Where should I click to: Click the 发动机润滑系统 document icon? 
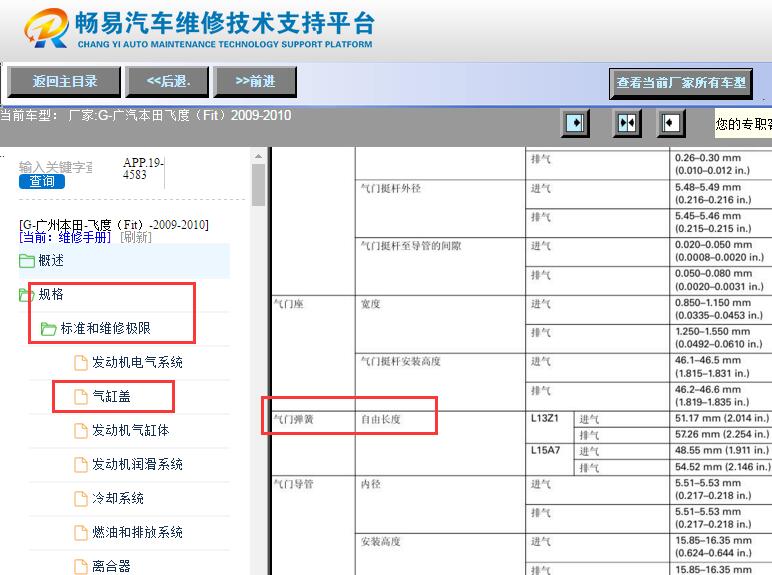click(81, 465)
